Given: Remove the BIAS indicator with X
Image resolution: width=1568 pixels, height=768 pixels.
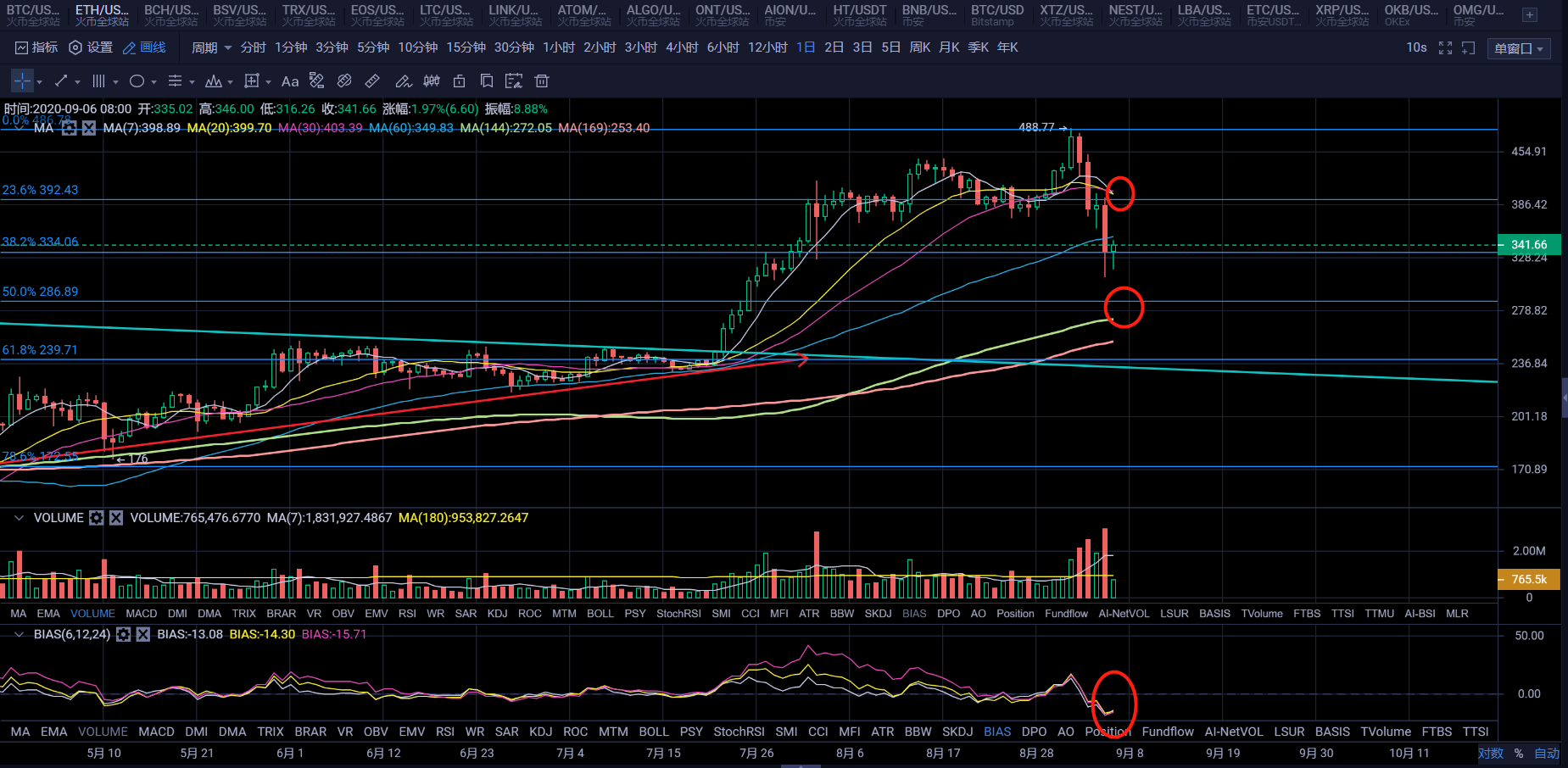Looking at the screenshot, I should pos(142,634).
